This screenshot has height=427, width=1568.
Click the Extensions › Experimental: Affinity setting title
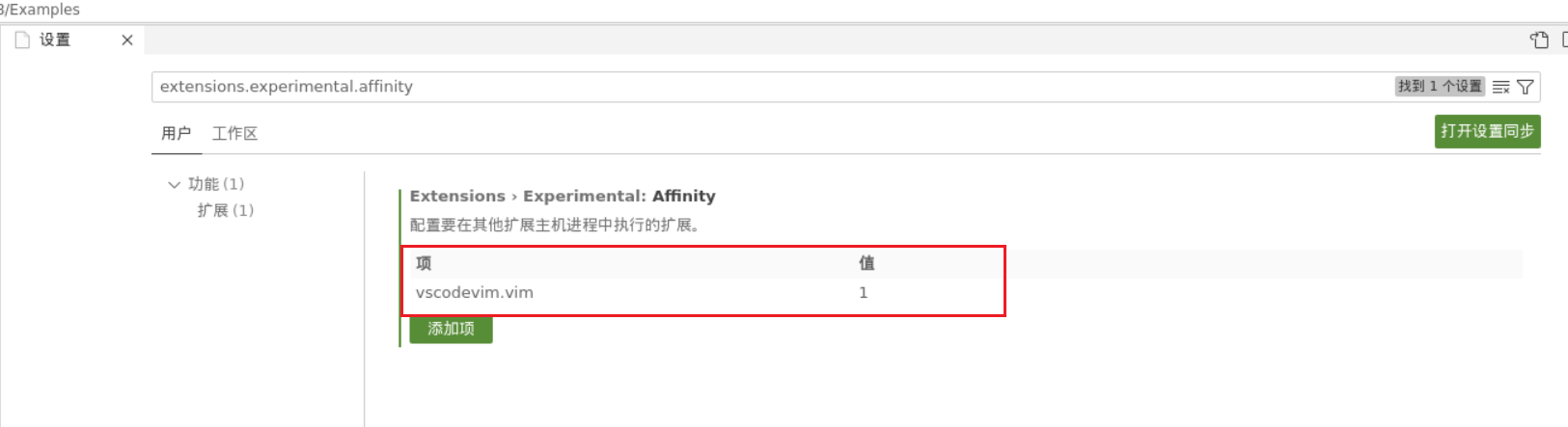tap(562, 196)
